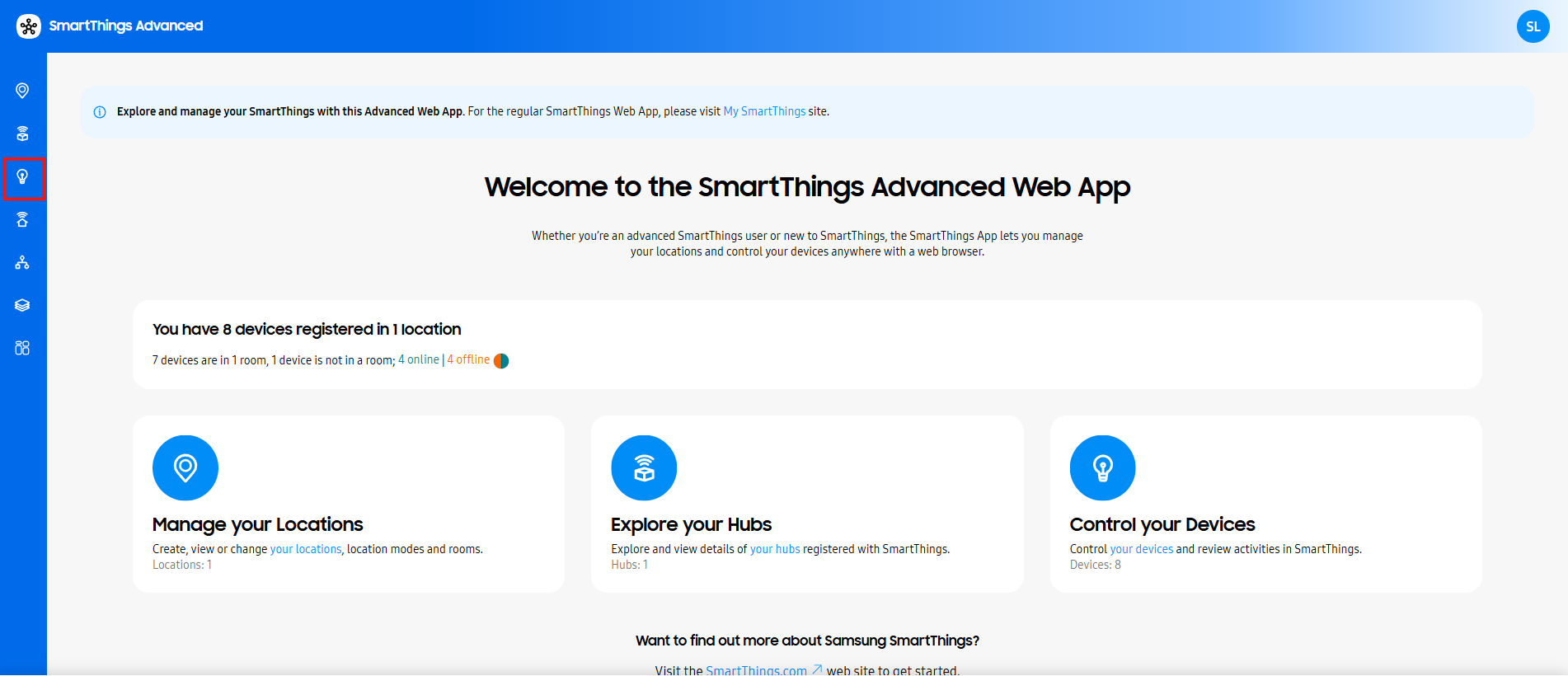Open the 'your hubs' link
The height and width of the screenshot is (676, 1568).
(775, 549)
